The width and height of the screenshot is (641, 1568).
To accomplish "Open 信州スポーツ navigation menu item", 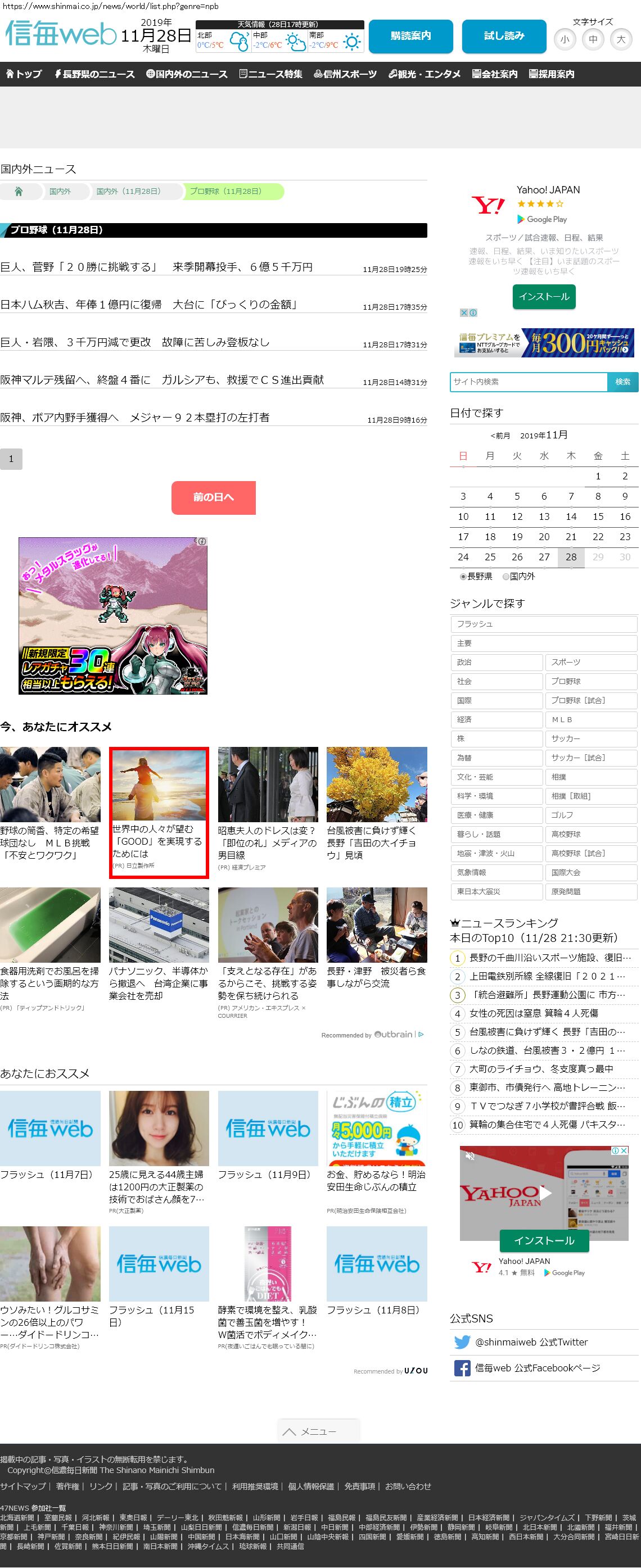I will point(345,74).
